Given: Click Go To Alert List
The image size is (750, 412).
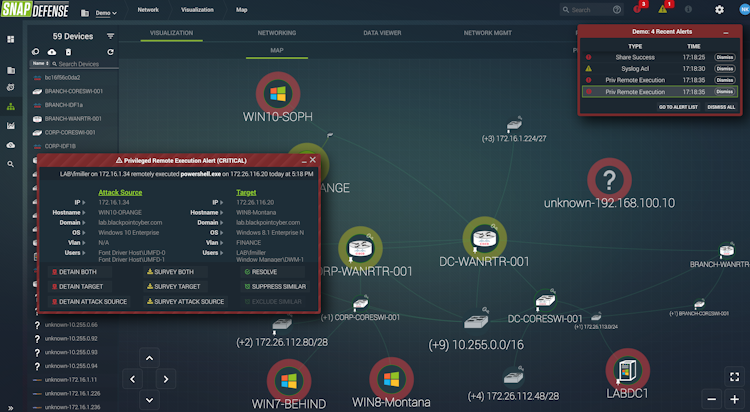Looking at the screenshot, I should click(x=678, y=107).
